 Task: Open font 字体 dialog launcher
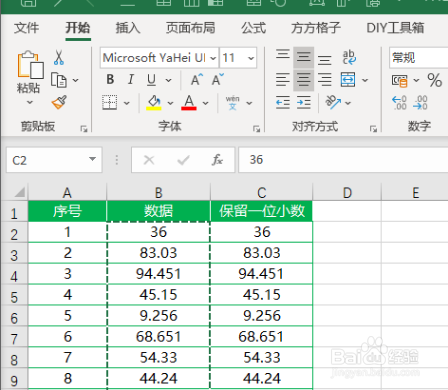click(x=256, y=128)
